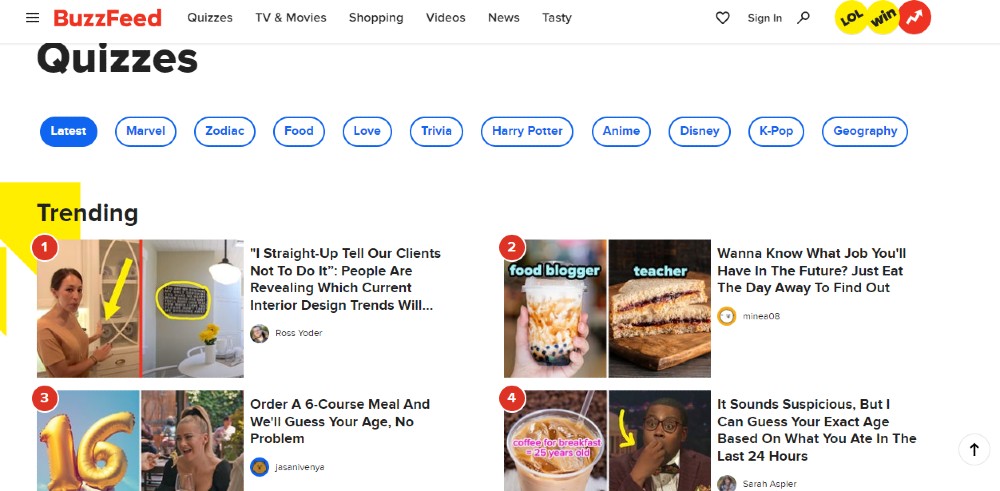The image size is (1000, 491).
Task: Open the exact age guess quiz title
Action: pyautogui.click(x=816, y=430)
